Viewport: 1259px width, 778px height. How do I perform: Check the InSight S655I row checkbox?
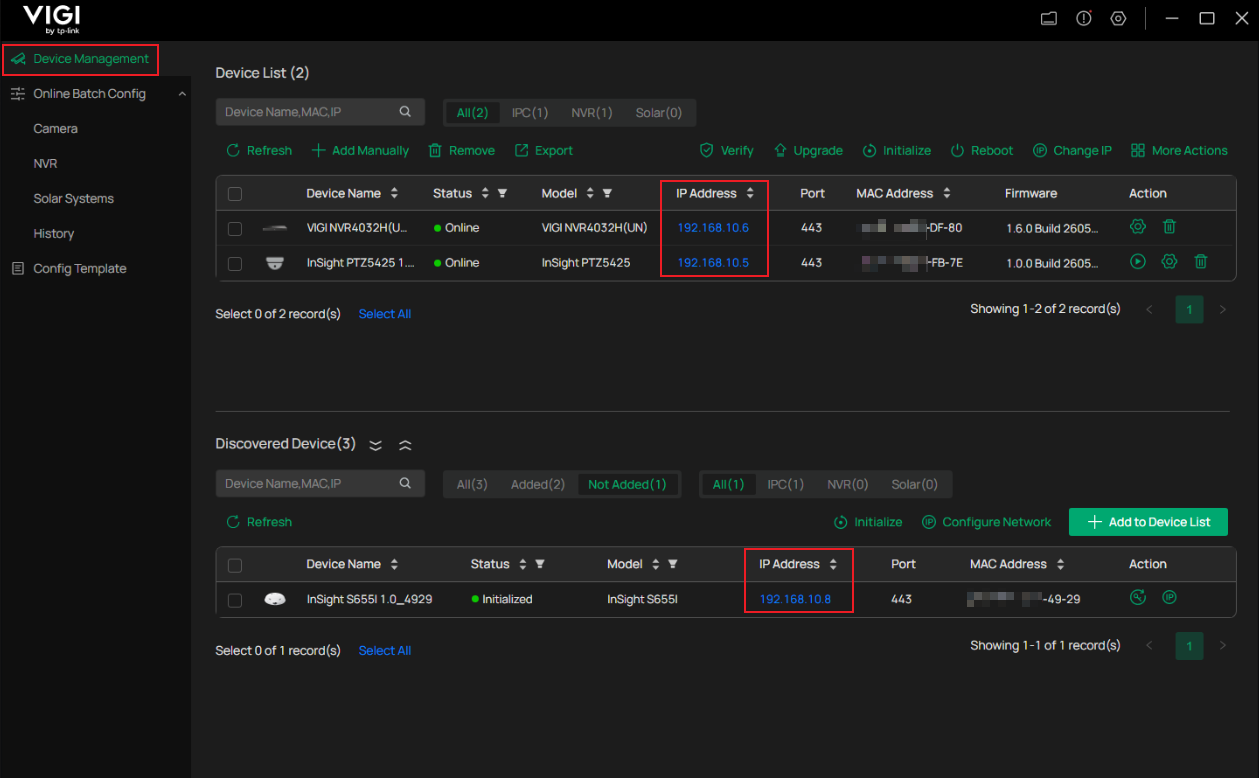pyautogui.click(x=235, y=600)
